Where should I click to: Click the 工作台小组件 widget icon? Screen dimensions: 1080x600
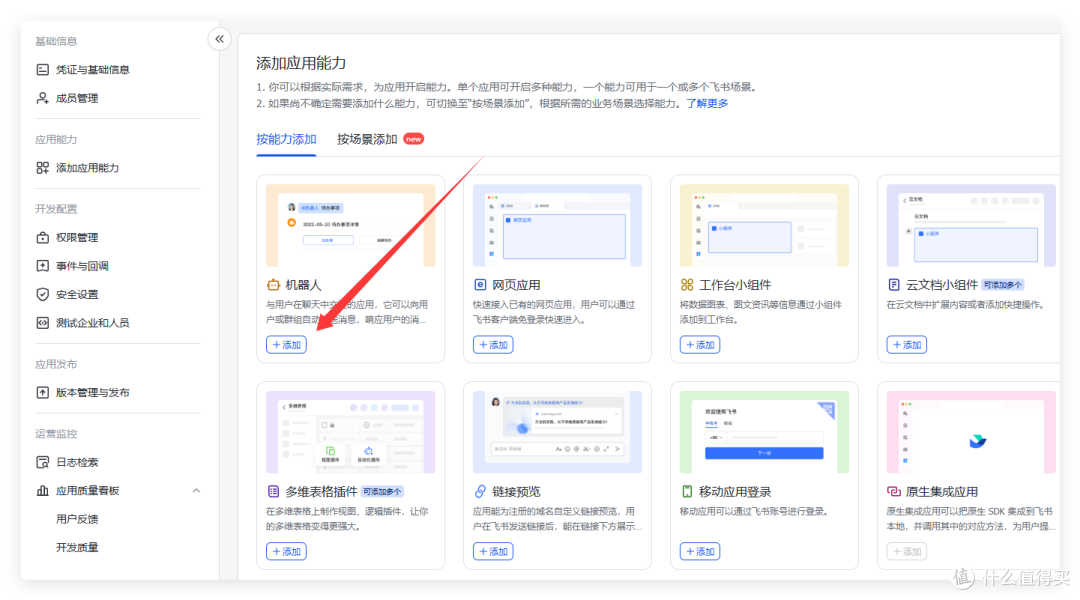point(687,285)
